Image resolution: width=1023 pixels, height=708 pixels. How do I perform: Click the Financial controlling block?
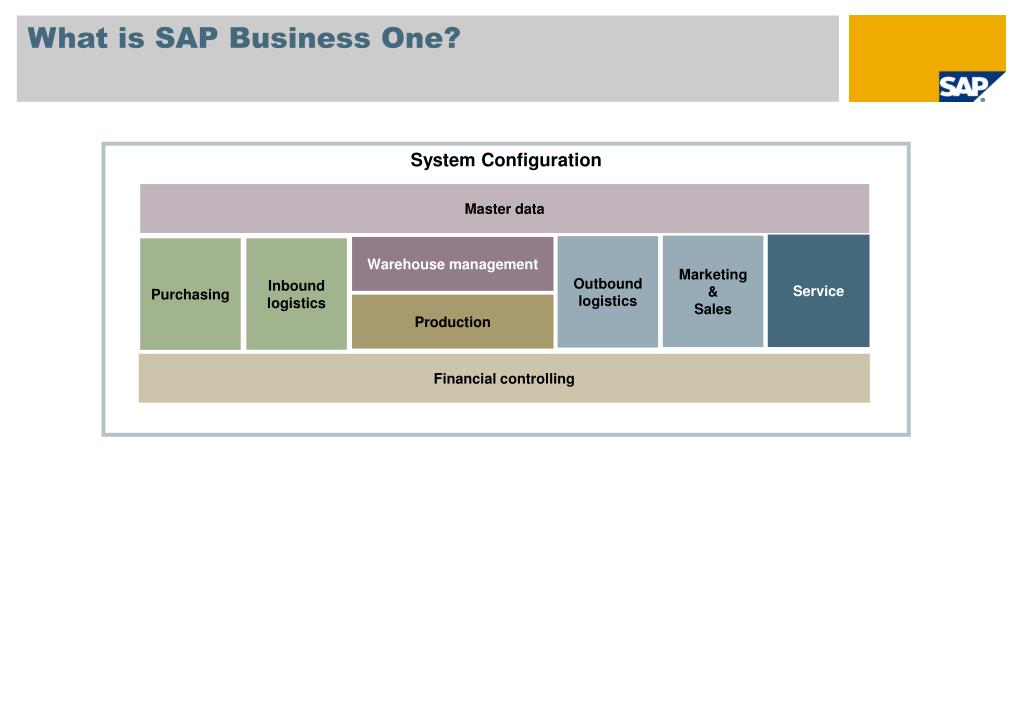[504, 378]
